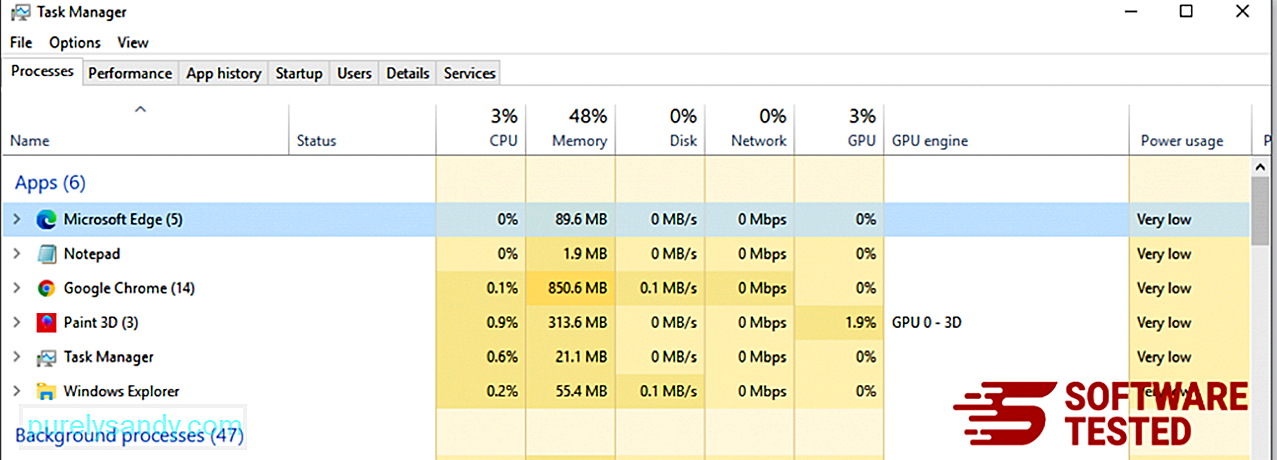
Task: Select the Apps (6) group heading
Action: (50, 183)
